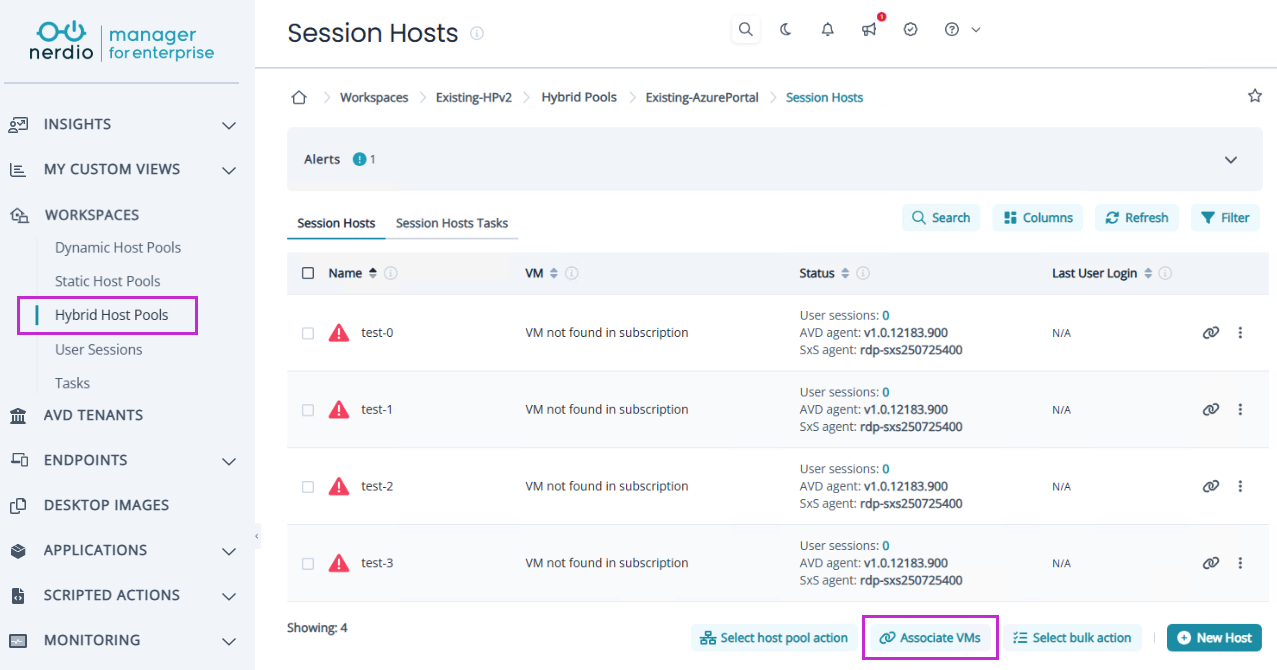Click the info icon next to VM column

(572, 273)
